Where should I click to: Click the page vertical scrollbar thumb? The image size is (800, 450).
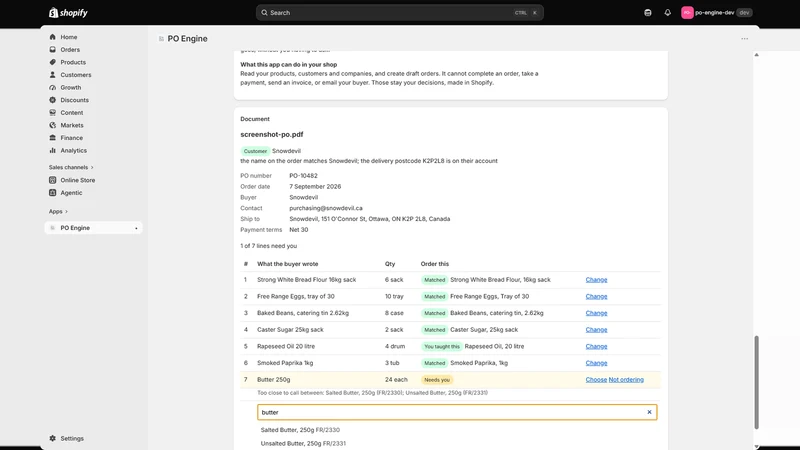pos(756,382)
